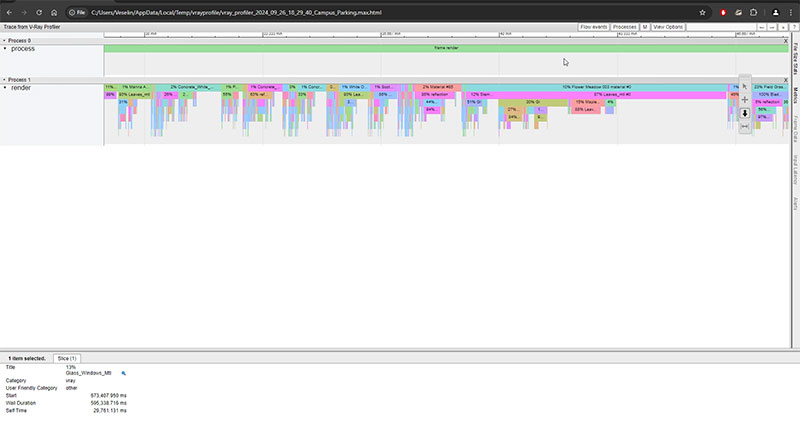The image size is (800, 421).
Task: Click the Wall Duration value 595,338.716 ms
Action: pyautogui.click(x=109, y=403)
